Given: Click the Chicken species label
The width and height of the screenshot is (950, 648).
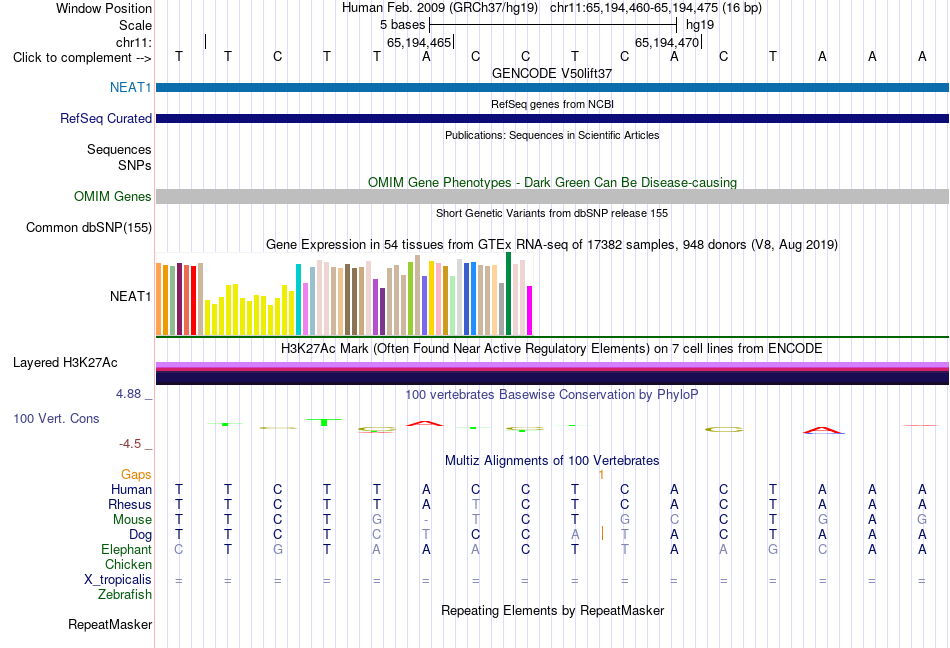Looking at the screenshot, I should point(128,564).
